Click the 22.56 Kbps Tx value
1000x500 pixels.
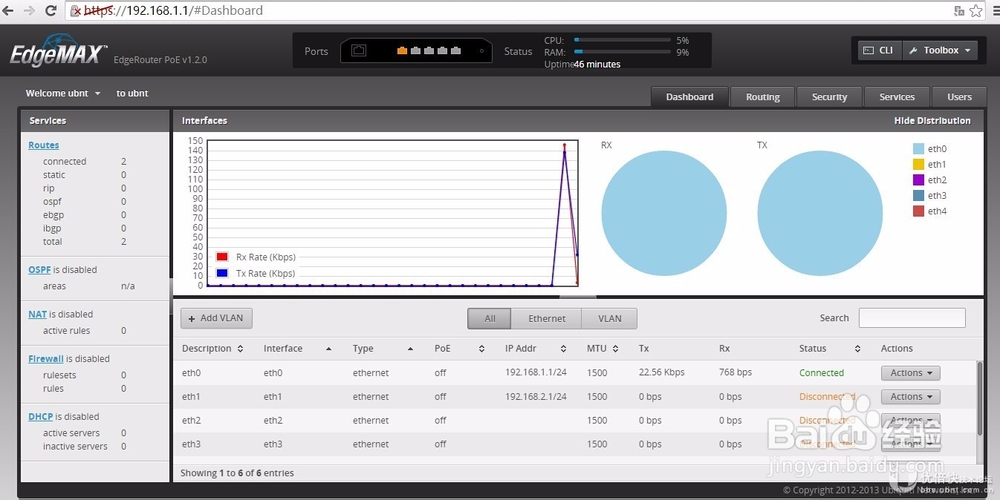click(x=661, y=372)
